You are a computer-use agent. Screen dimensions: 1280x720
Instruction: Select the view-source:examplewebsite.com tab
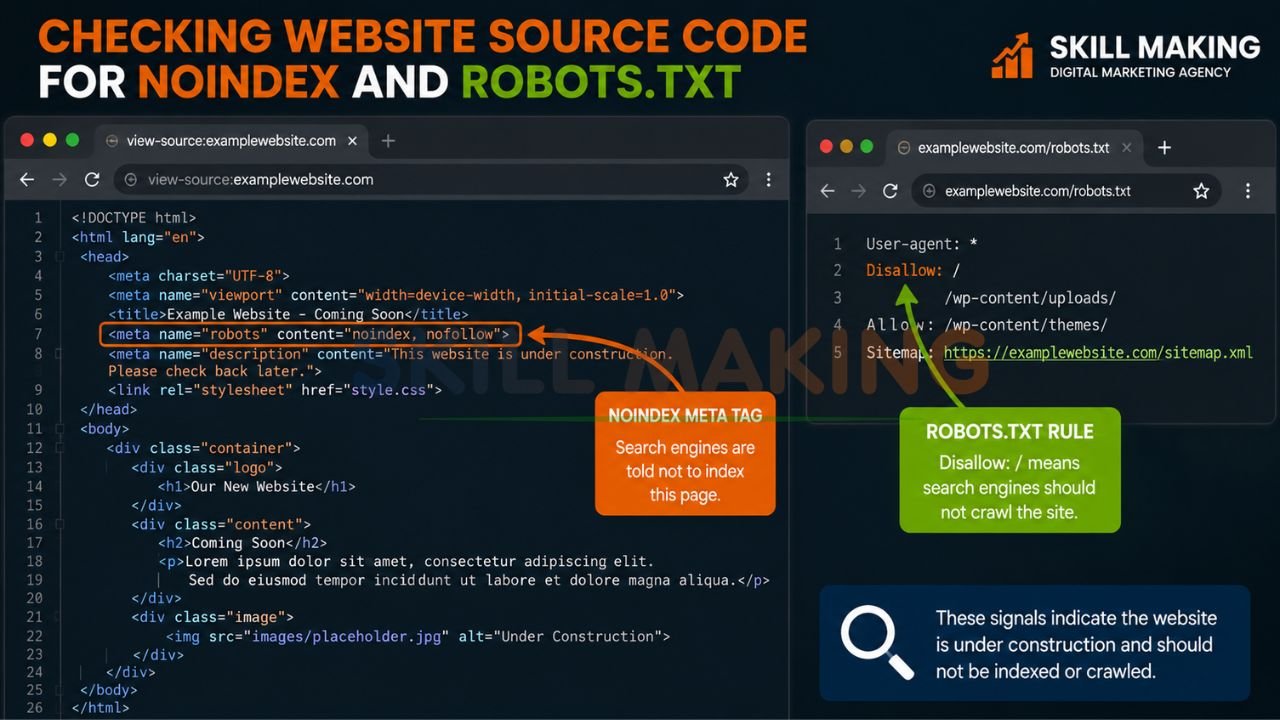click(x=230, y=141)
